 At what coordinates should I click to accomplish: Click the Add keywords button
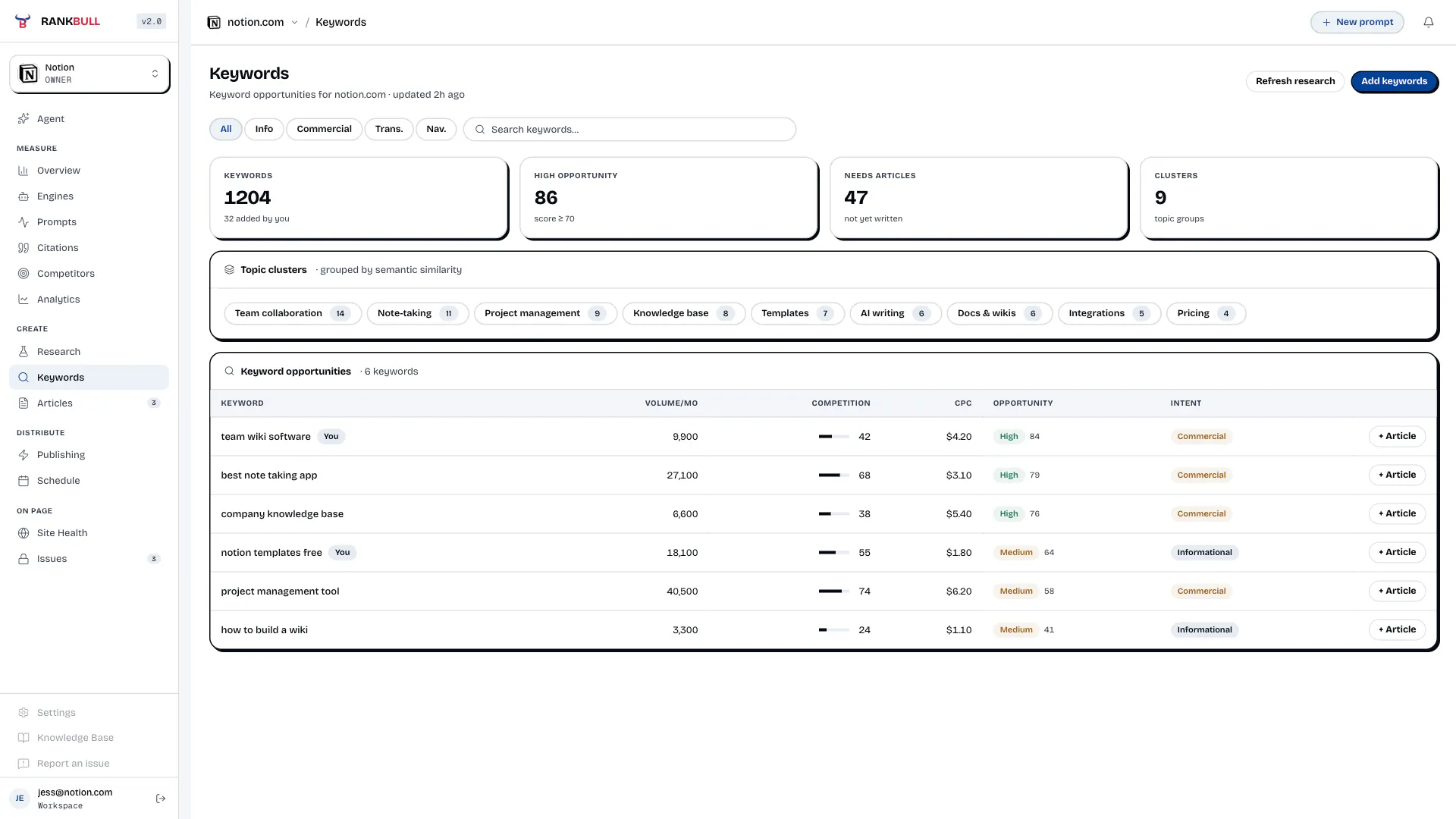pos(1394,81)
